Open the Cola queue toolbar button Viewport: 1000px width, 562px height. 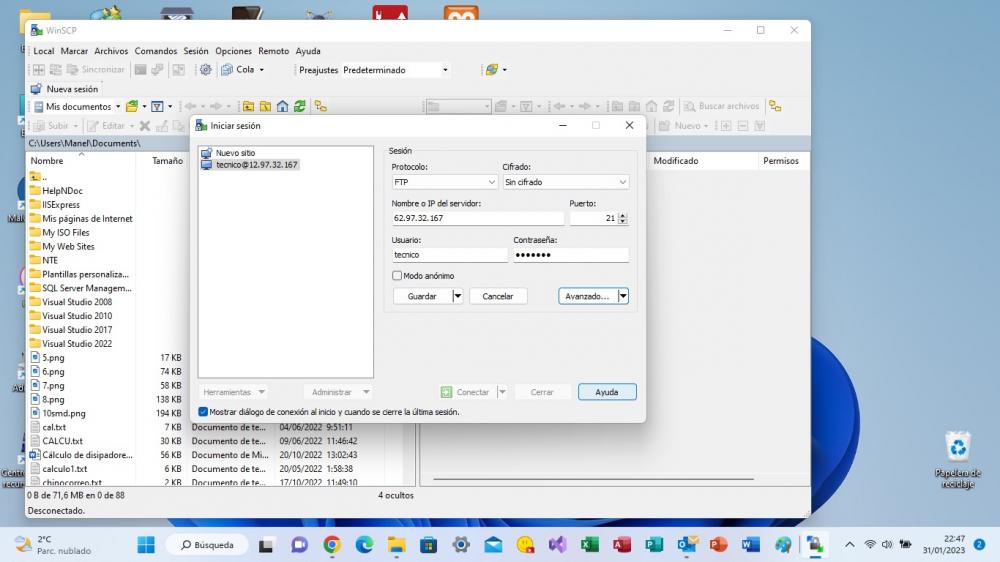click(x=239, y=70)
